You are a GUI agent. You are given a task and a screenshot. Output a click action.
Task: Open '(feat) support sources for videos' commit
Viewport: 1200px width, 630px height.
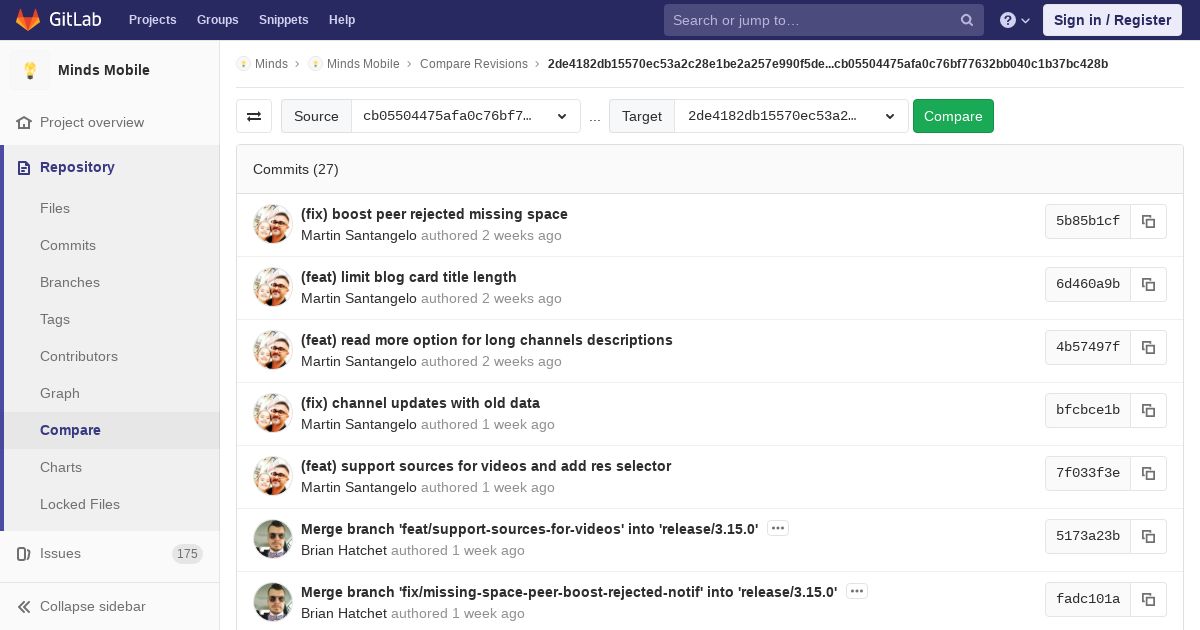486,466
